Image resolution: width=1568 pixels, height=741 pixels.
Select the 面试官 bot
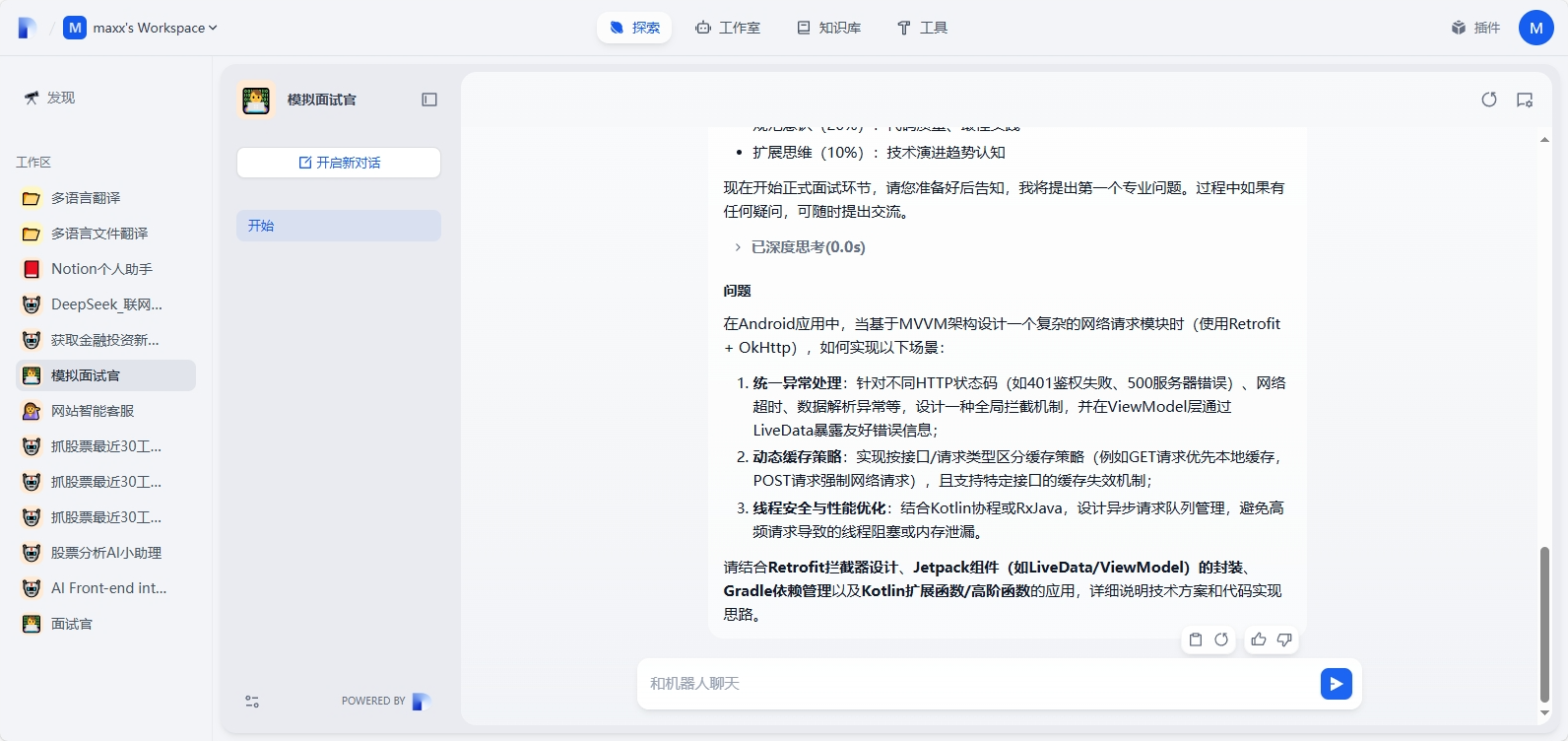pos(105,624)
